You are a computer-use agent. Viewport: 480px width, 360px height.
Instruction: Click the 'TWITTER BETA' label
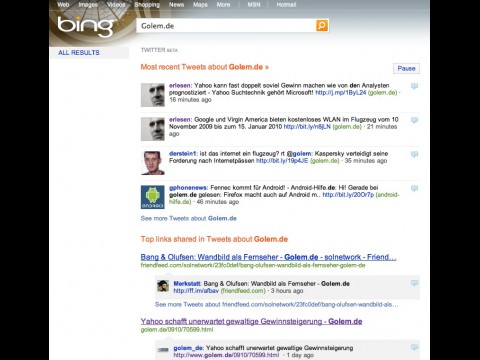tap(159, 50)
